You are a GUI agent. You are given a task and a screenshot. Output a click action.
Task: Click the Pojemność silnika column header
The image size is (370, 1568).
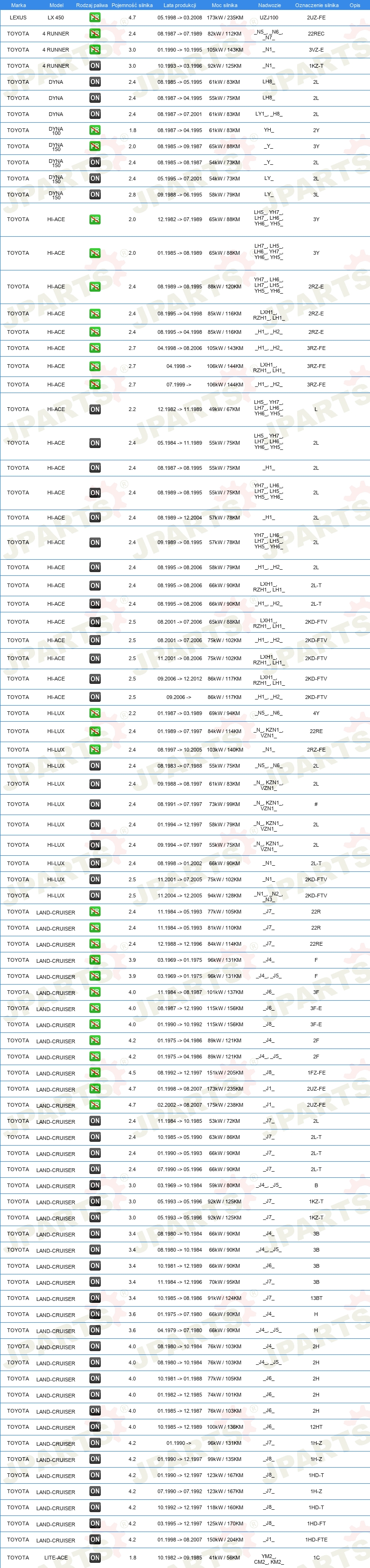coord(132,6)
